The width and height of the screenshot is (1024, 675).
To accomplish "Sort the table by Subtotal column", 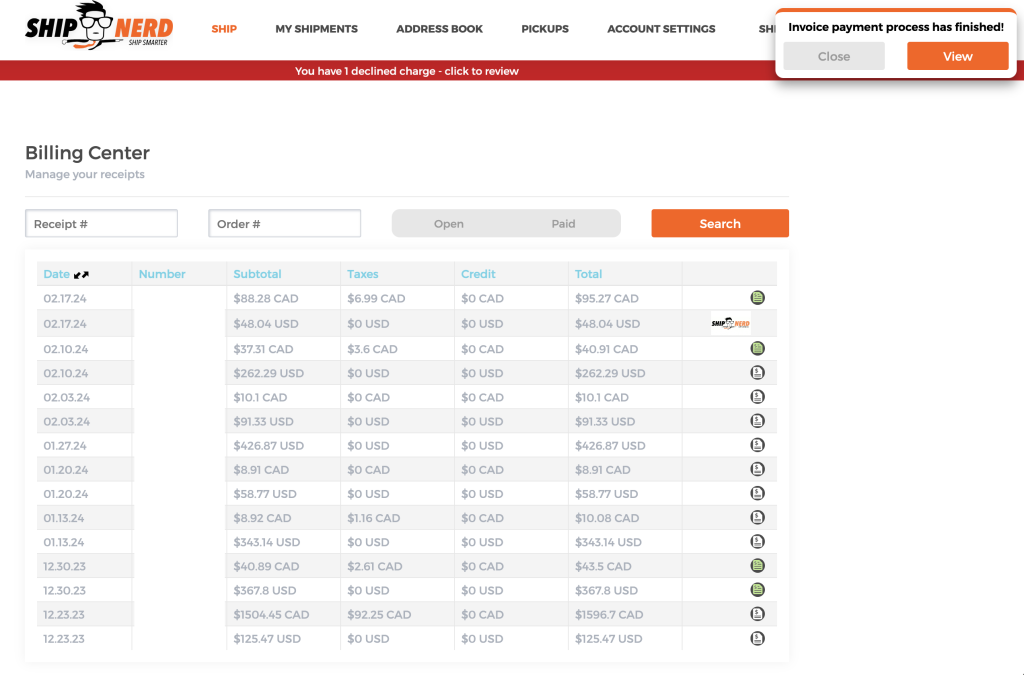I will coord(257,274).
